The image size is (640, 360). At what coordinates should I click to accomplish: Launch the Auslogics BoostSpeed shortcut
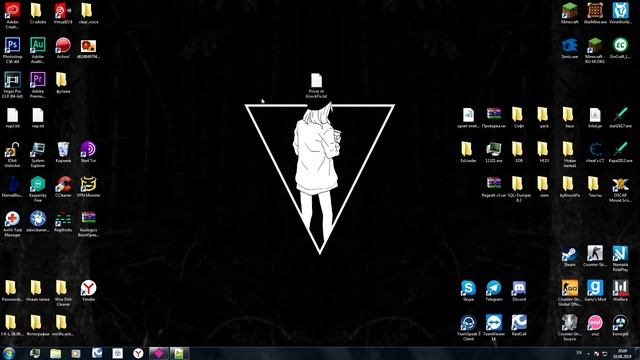(88, 223)
